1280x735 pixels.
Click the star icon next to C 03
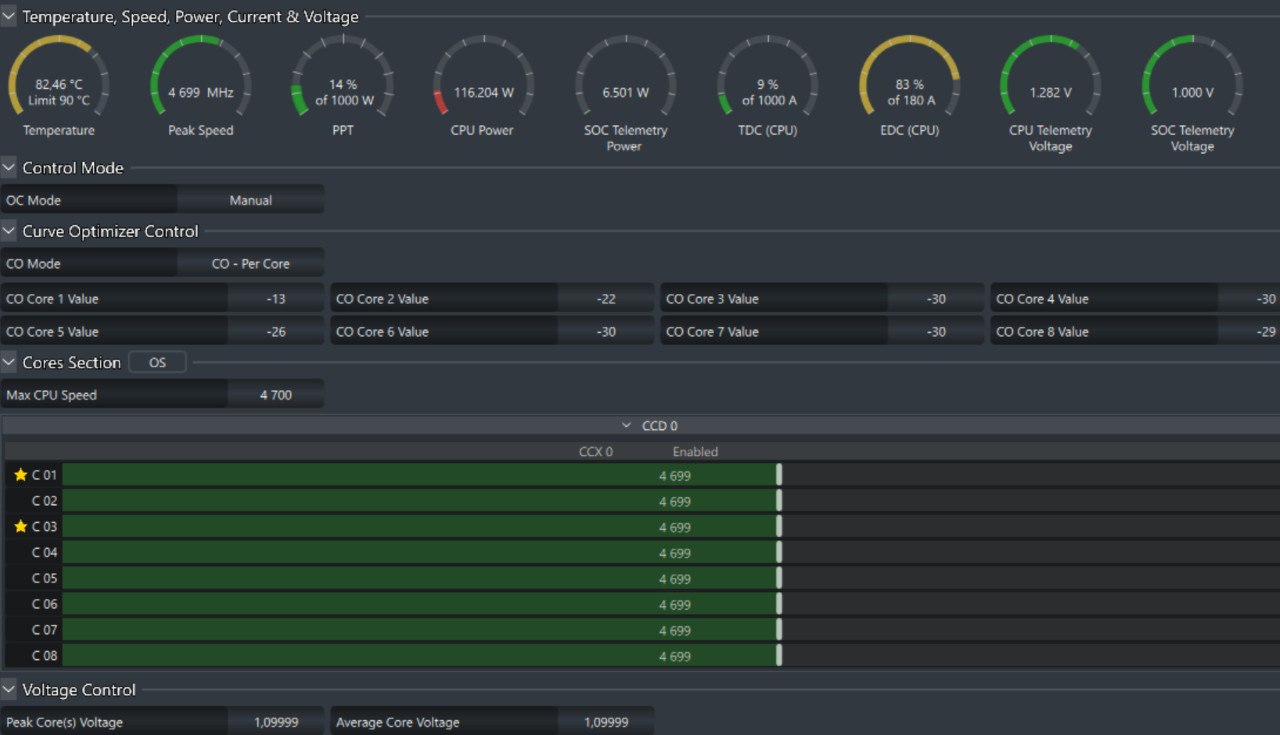coord(20,526)
